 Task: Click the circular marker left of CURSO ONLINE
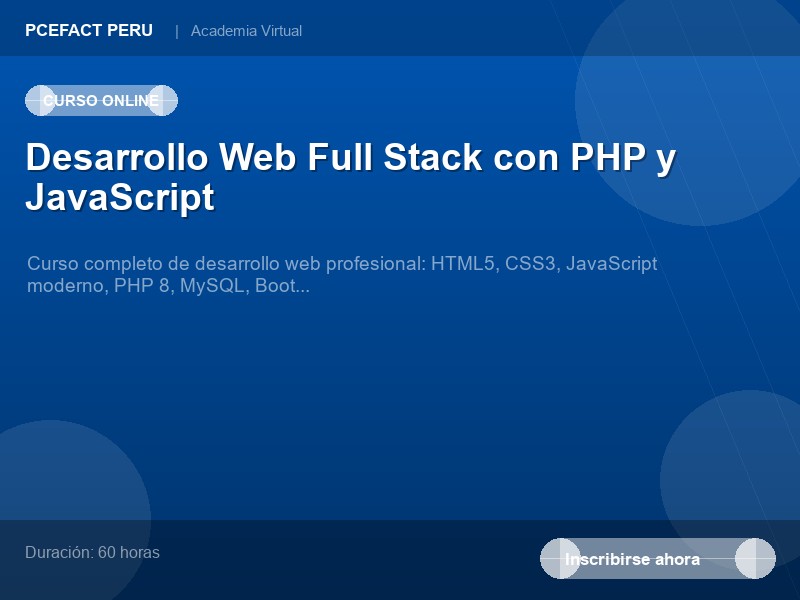click(x=42, y=100)
